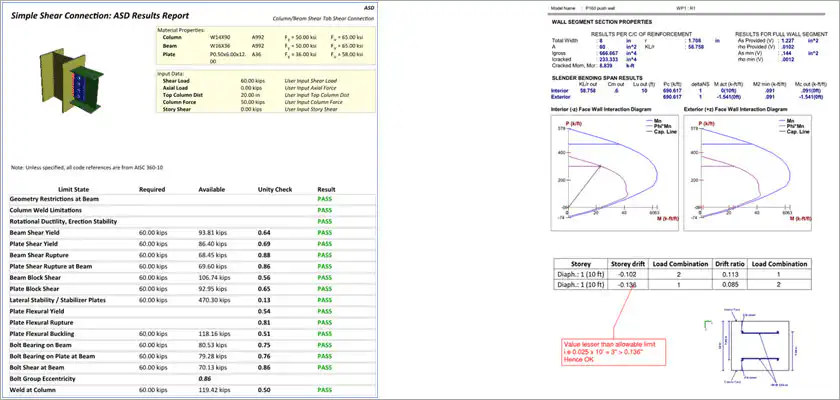Click the Unity Check column header
Image resolution: width=840 pixels, height=400 pixels.
click(x=274, y=189)
